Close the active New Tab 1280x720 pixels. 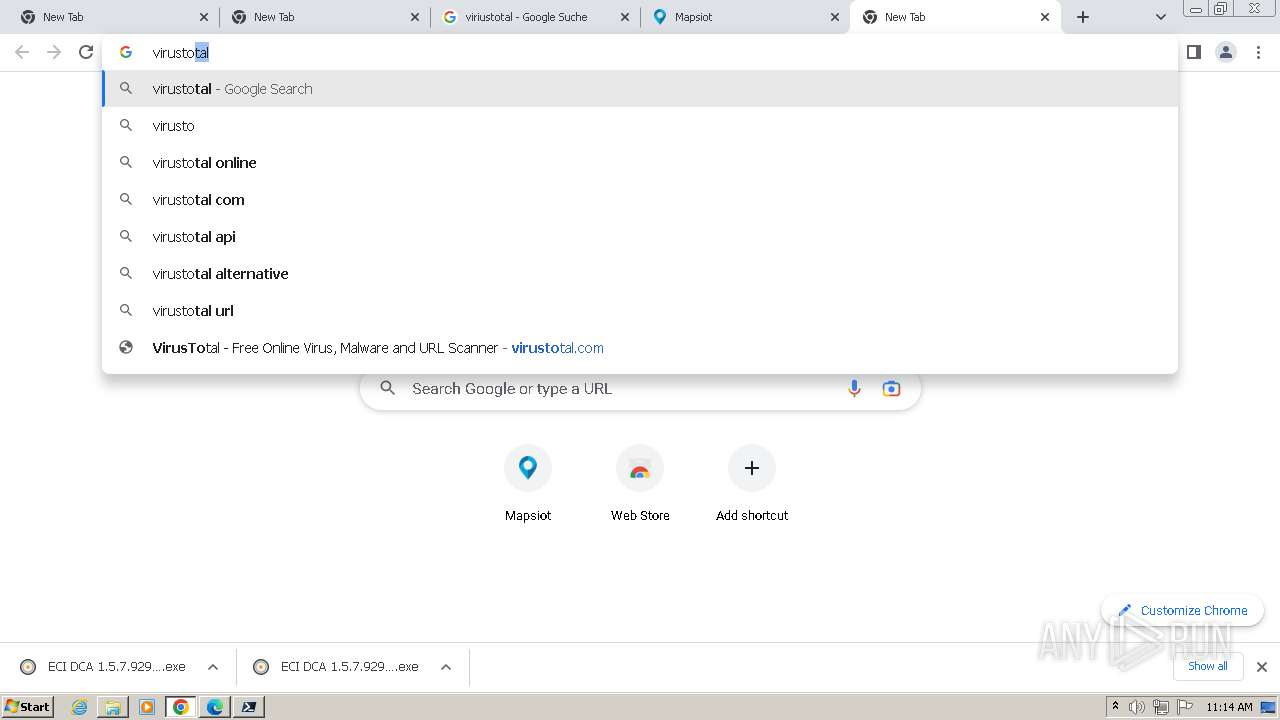coord(1045,17)
